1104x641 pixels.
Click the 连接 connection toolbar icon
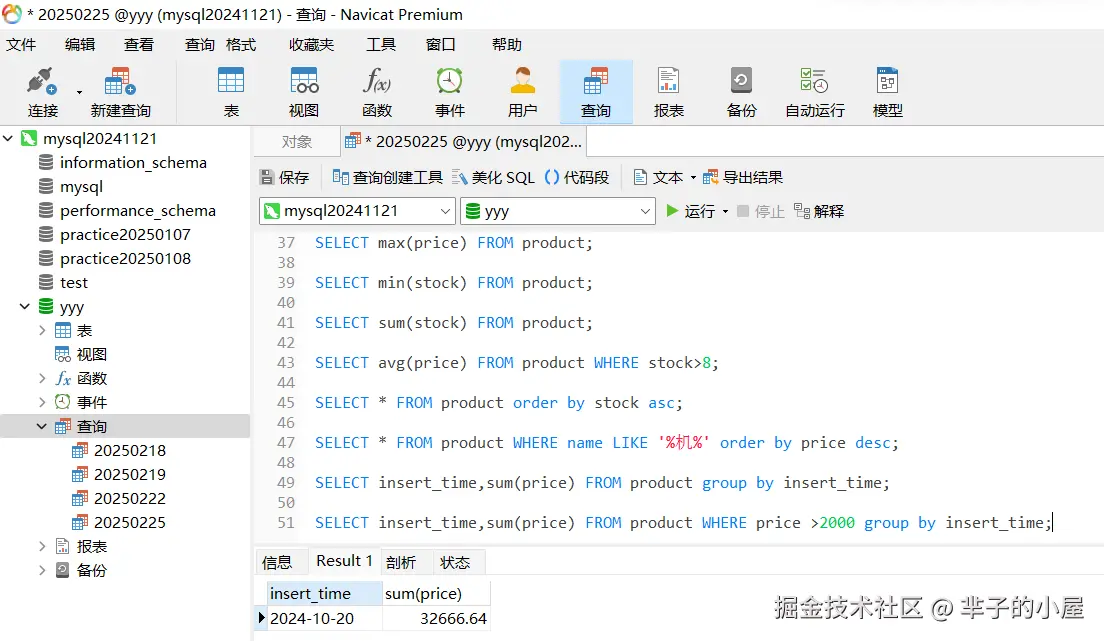click(x=42, y=92)
